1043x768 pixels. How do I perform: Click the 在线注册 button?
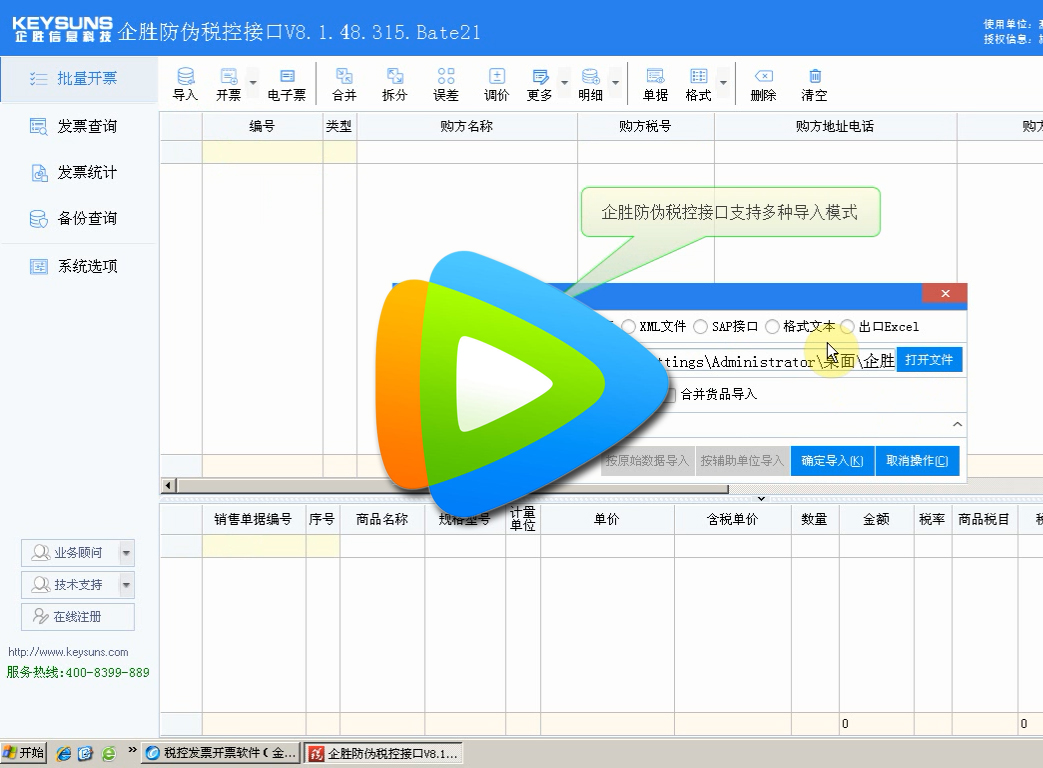(x=78, y=617)
